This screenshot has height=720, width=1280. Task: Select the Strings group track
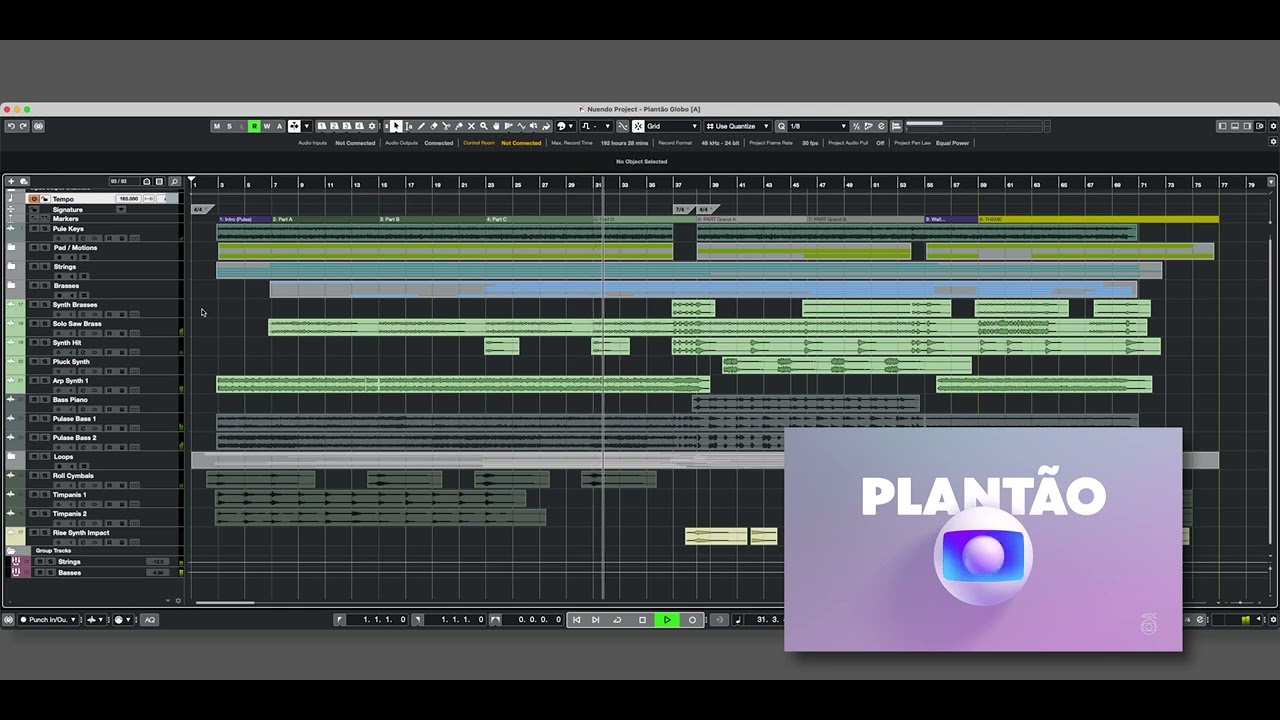point(69,562)
